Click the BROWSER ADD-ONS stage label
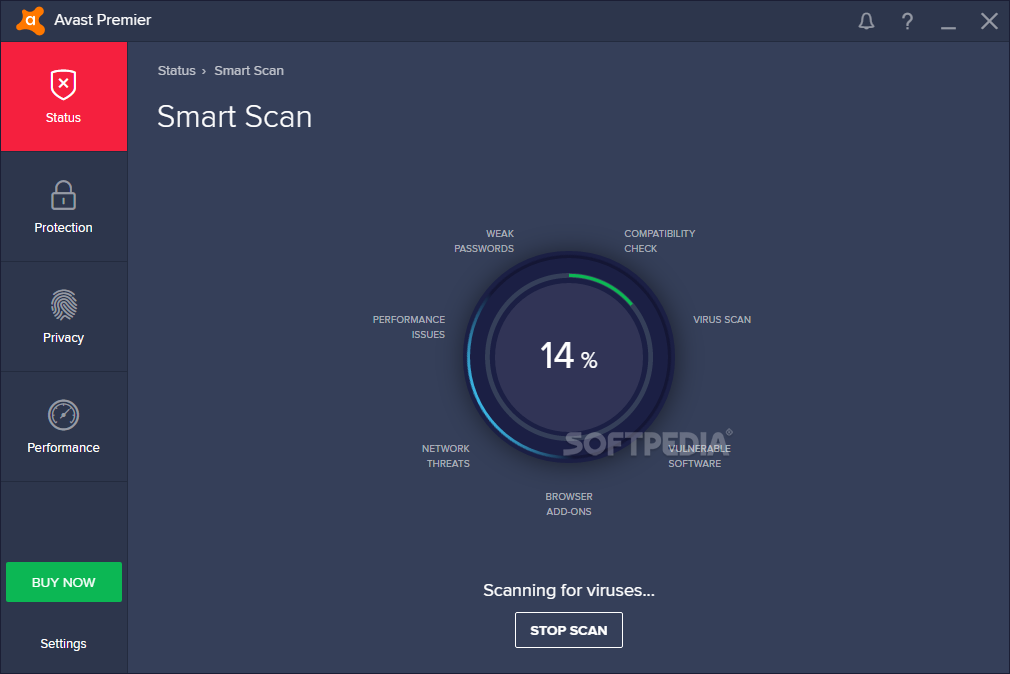The height and width of the screenshot is (674, 1010). [569, 504]
